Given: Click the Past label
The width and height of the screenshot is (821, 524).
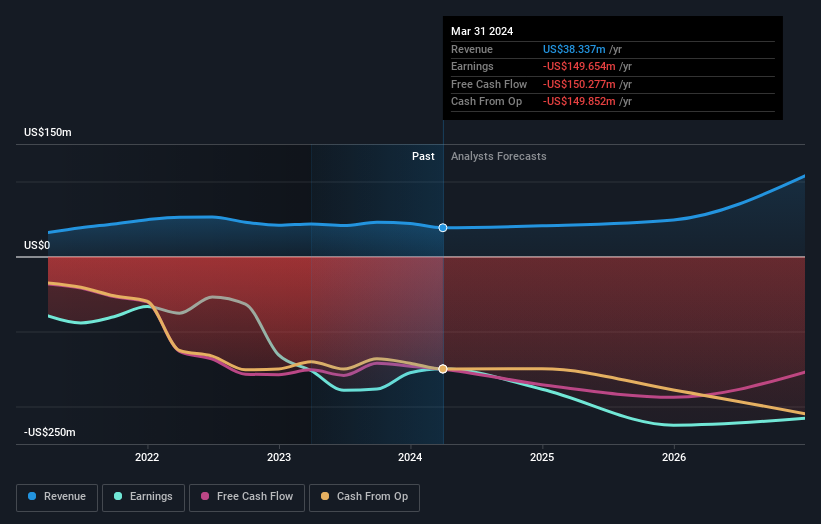Looking at the screenshot, I should (423, 156).
